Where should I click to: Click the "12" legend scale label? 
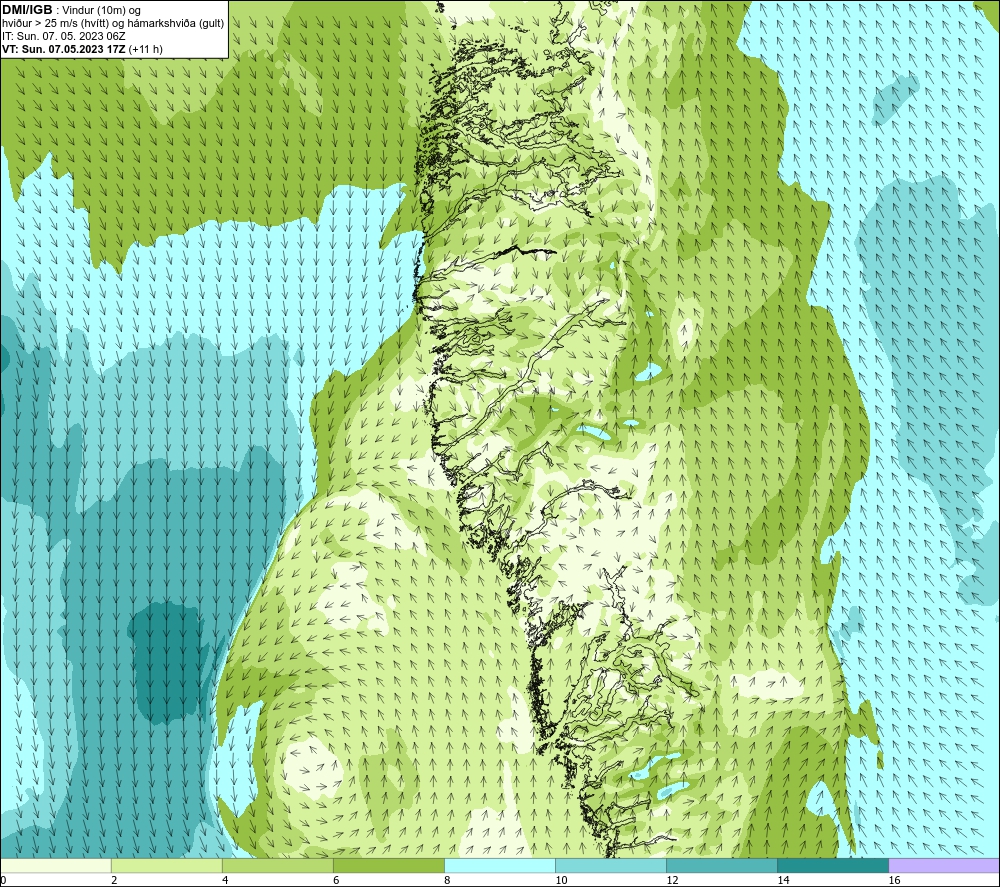click(x=672, y=880)
